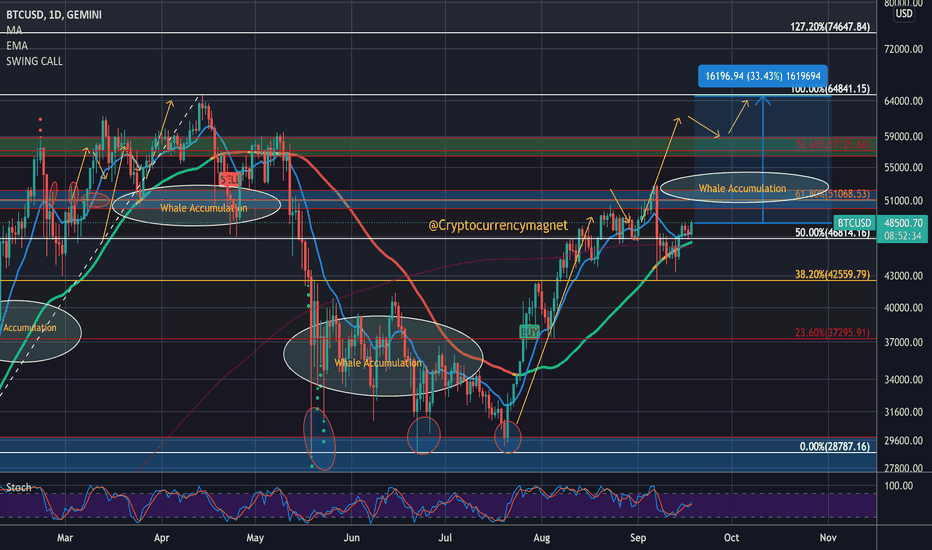Click the 59000.00 price axis label
Viewport: 932px width, 550px height.
[x=903, y=137]
